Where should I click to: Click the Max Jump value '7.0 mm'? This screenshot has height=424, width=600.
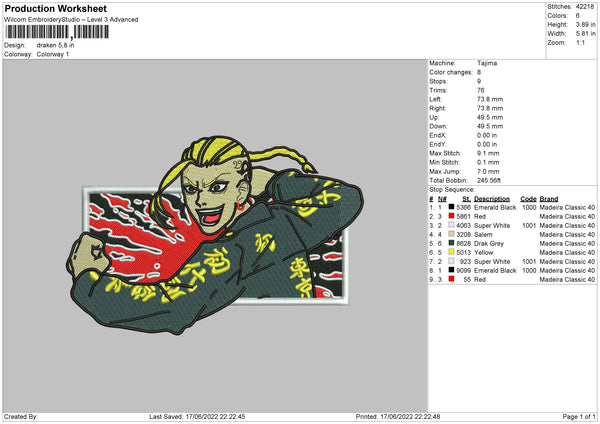tap(488, 171)
